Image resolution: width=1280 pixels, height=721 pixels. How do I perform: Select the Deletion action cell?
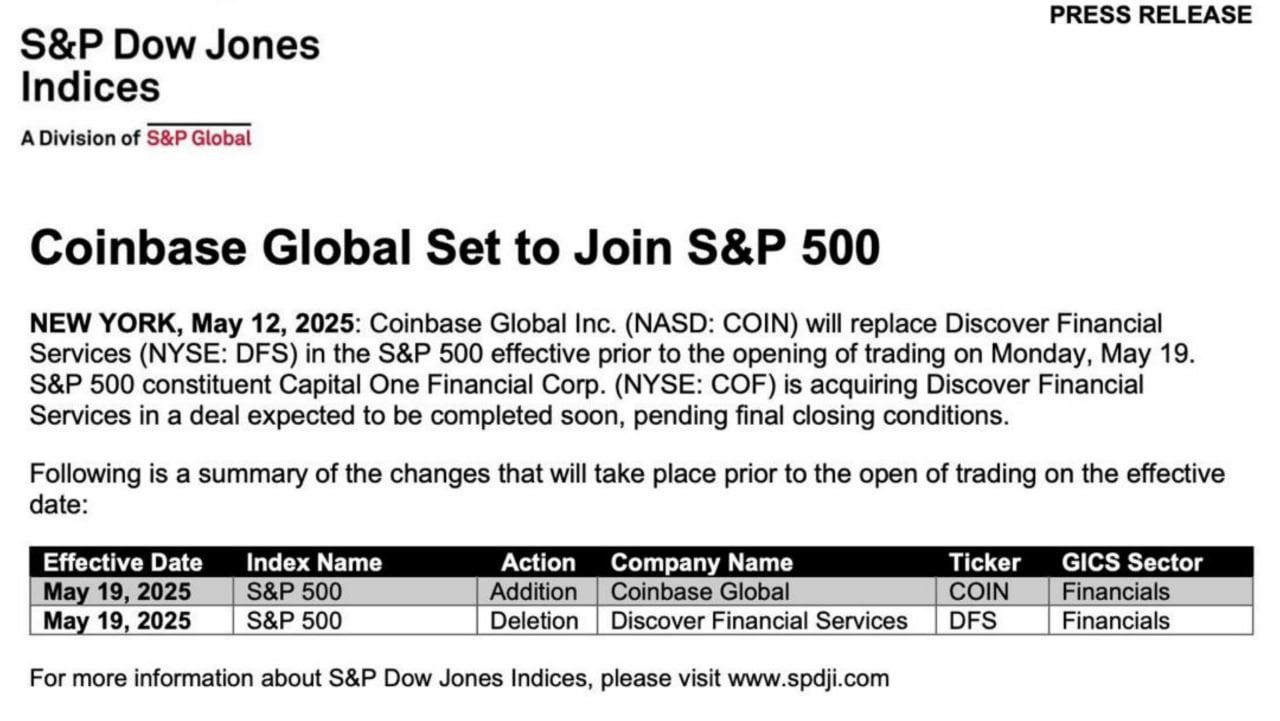pyautogui.click(x=534, y=621)
